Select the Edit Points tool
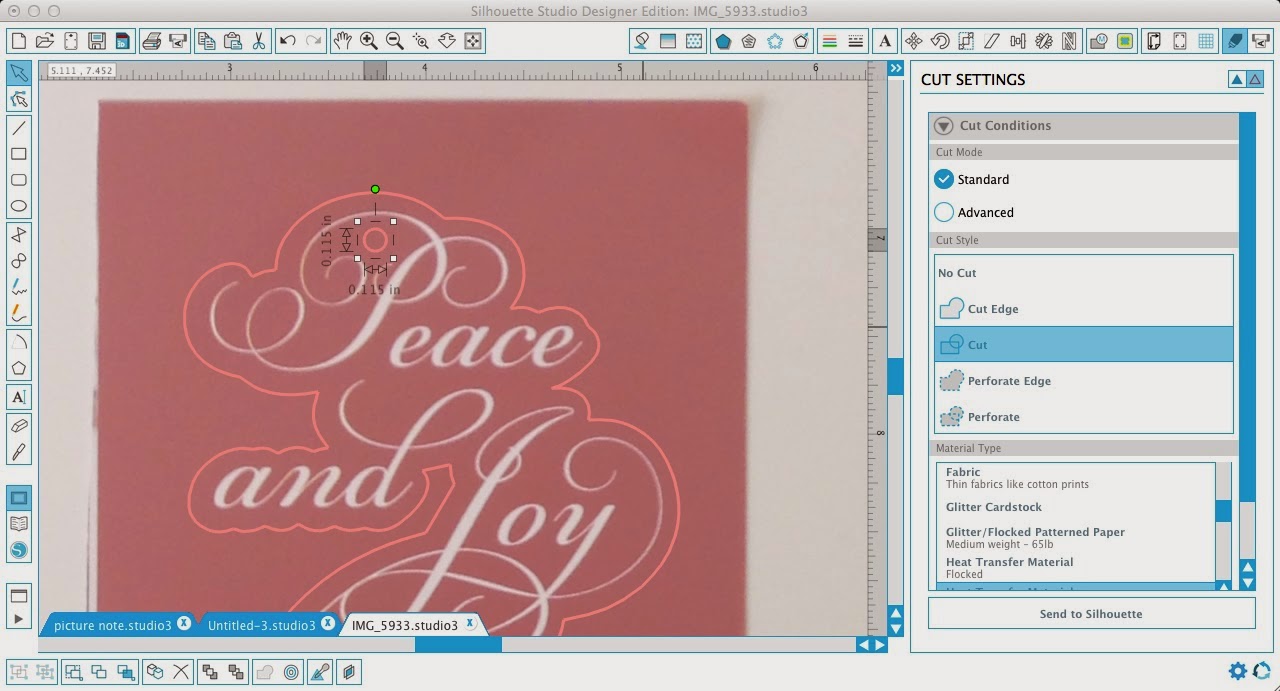Image resolution: width=1280 pixels, height=691 pixels. [x=19, y=99]
